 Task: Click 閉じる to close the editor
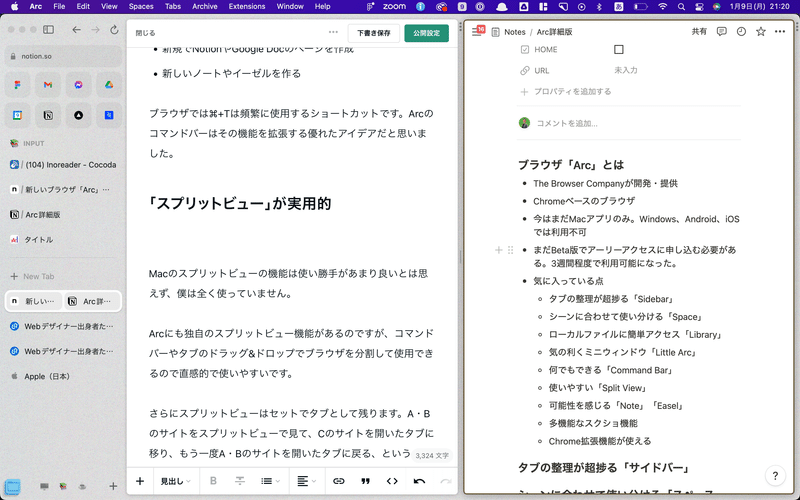(x=145, y=33)
